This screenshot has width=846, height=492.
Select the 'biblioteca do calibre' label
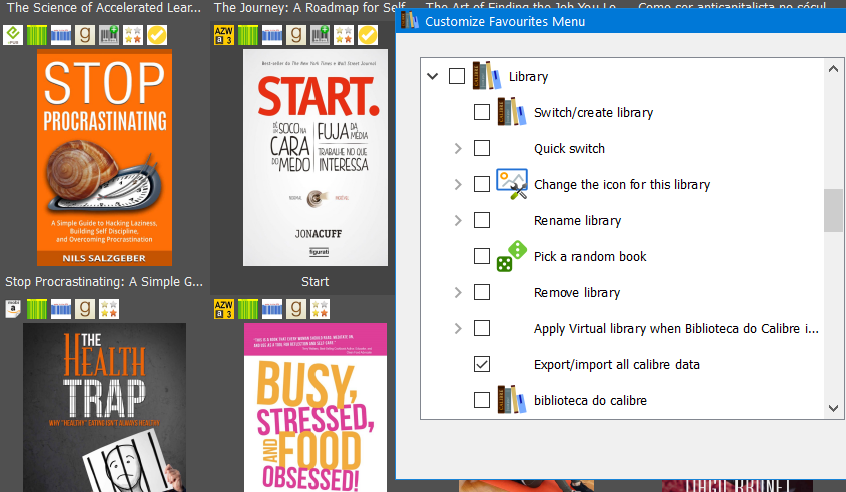point(590,400)
